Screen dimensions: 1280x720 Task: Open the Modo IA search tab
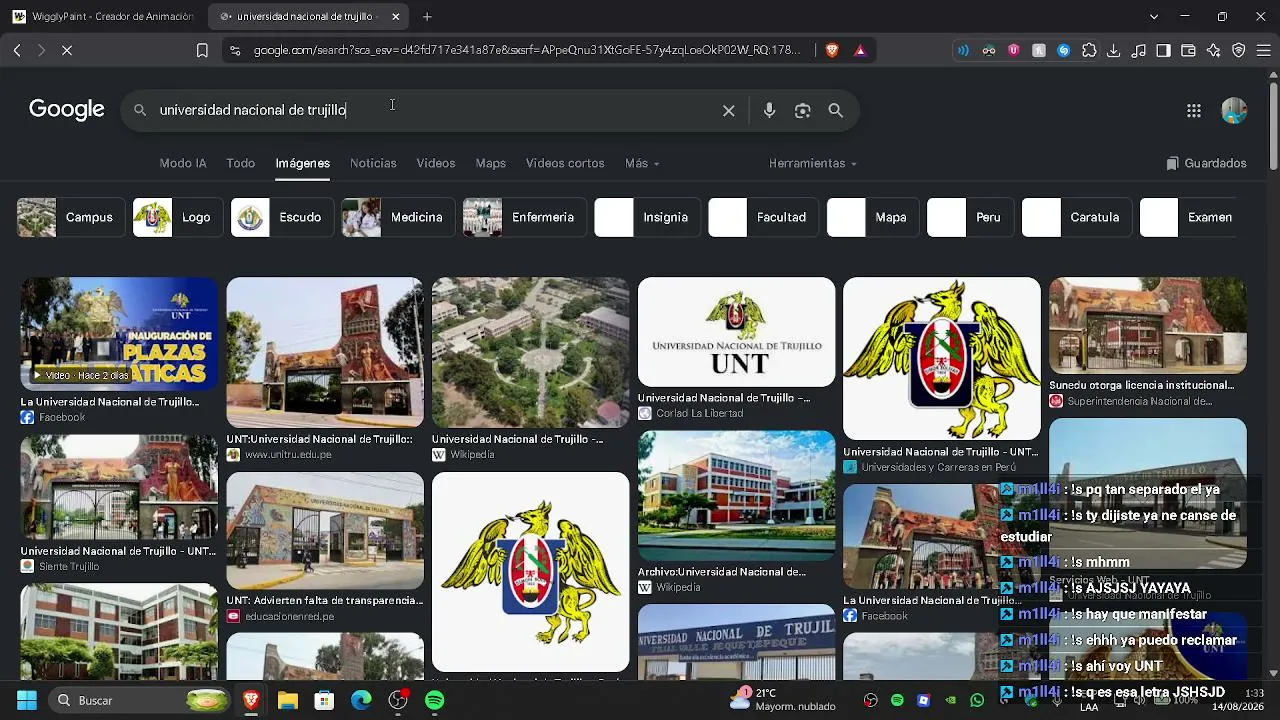[183, 163]
